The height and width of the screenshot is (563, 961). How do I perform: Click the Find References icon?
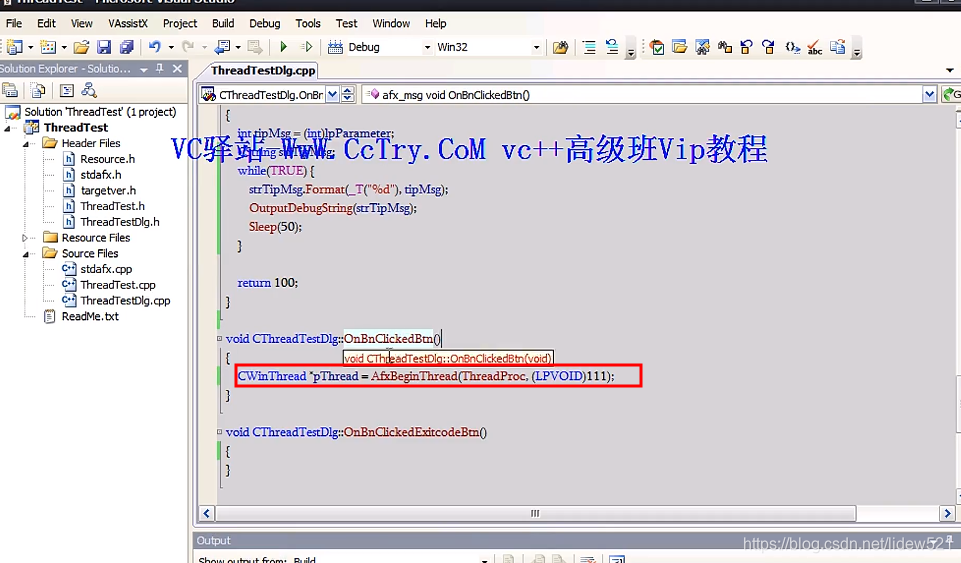tap(725, 47)
